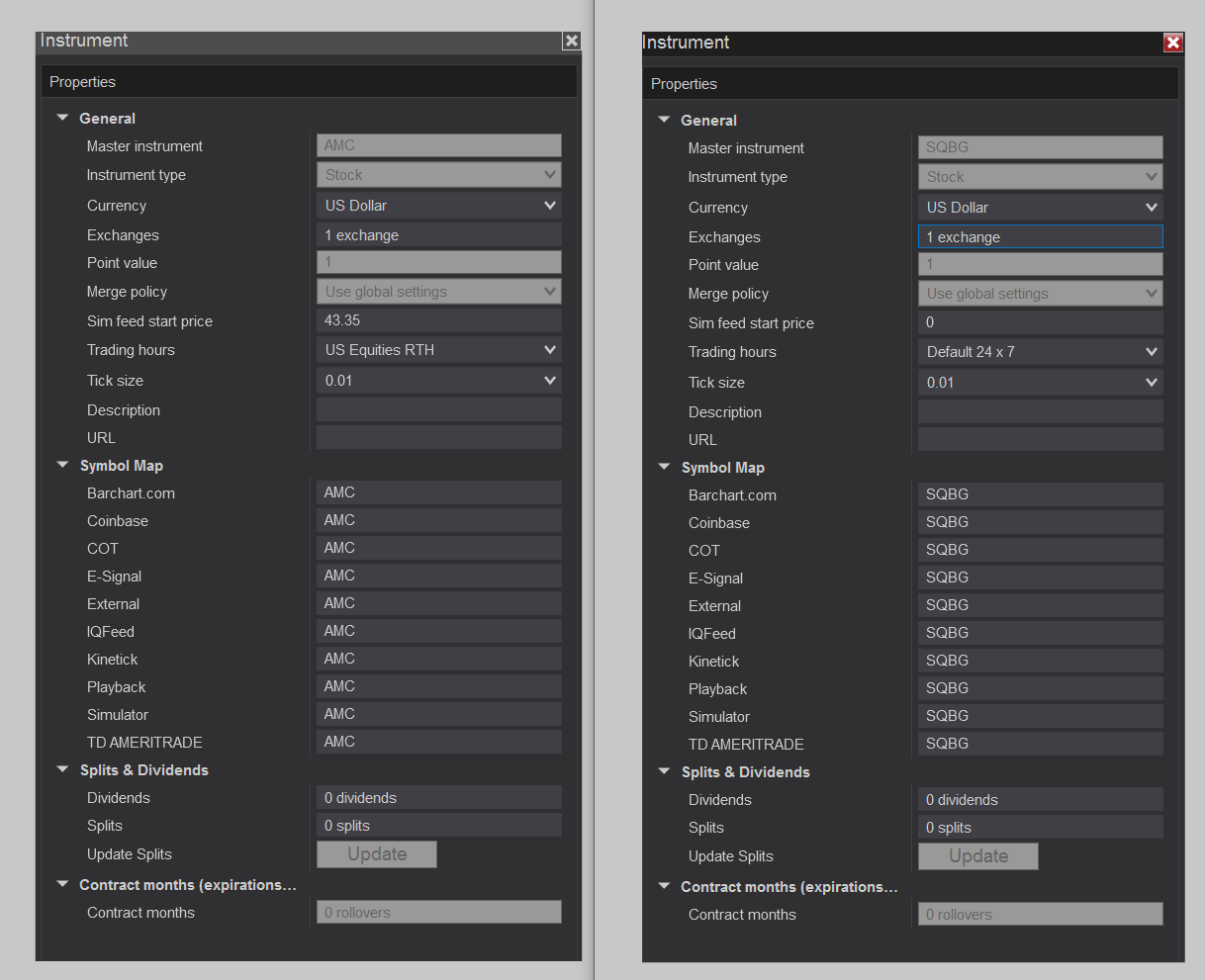Open Merge policy dropdown in AMC window
Screen dimensions: 1205x980
439,292
